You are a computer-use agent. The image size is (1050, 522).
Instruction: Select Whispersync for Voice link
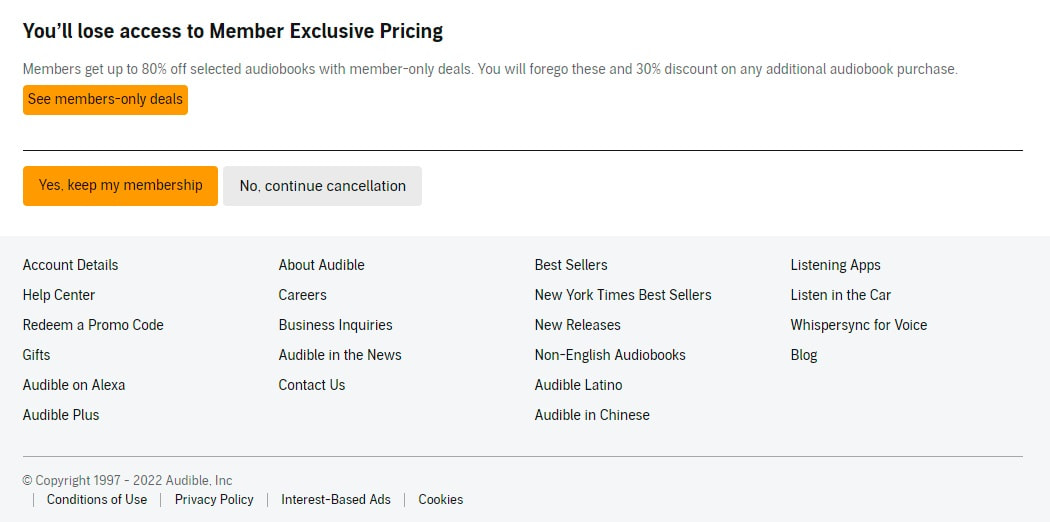(858, 325)
